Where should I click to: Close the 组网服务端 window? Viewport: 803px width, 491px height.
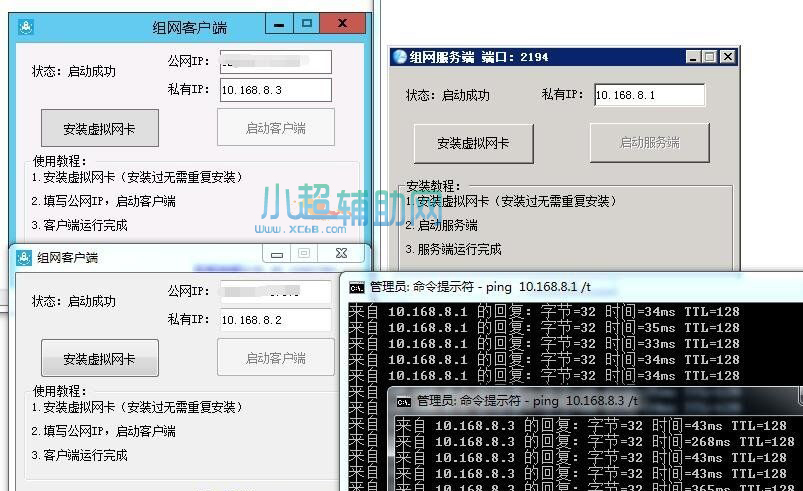pyautogui.click(x=728, y=57)
